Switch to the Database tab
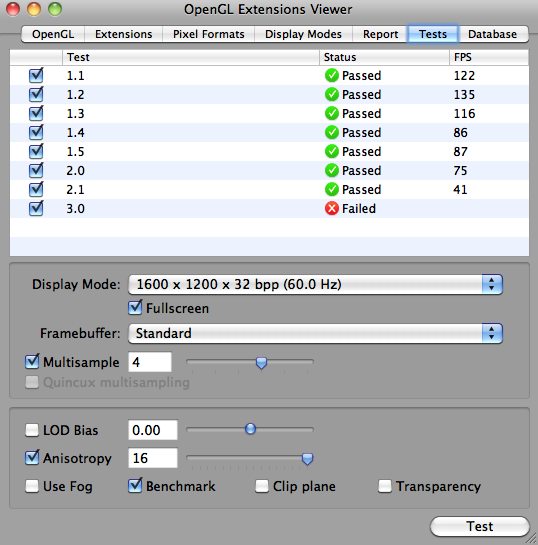This screenshot has height=545, width=538. point(492,34)
